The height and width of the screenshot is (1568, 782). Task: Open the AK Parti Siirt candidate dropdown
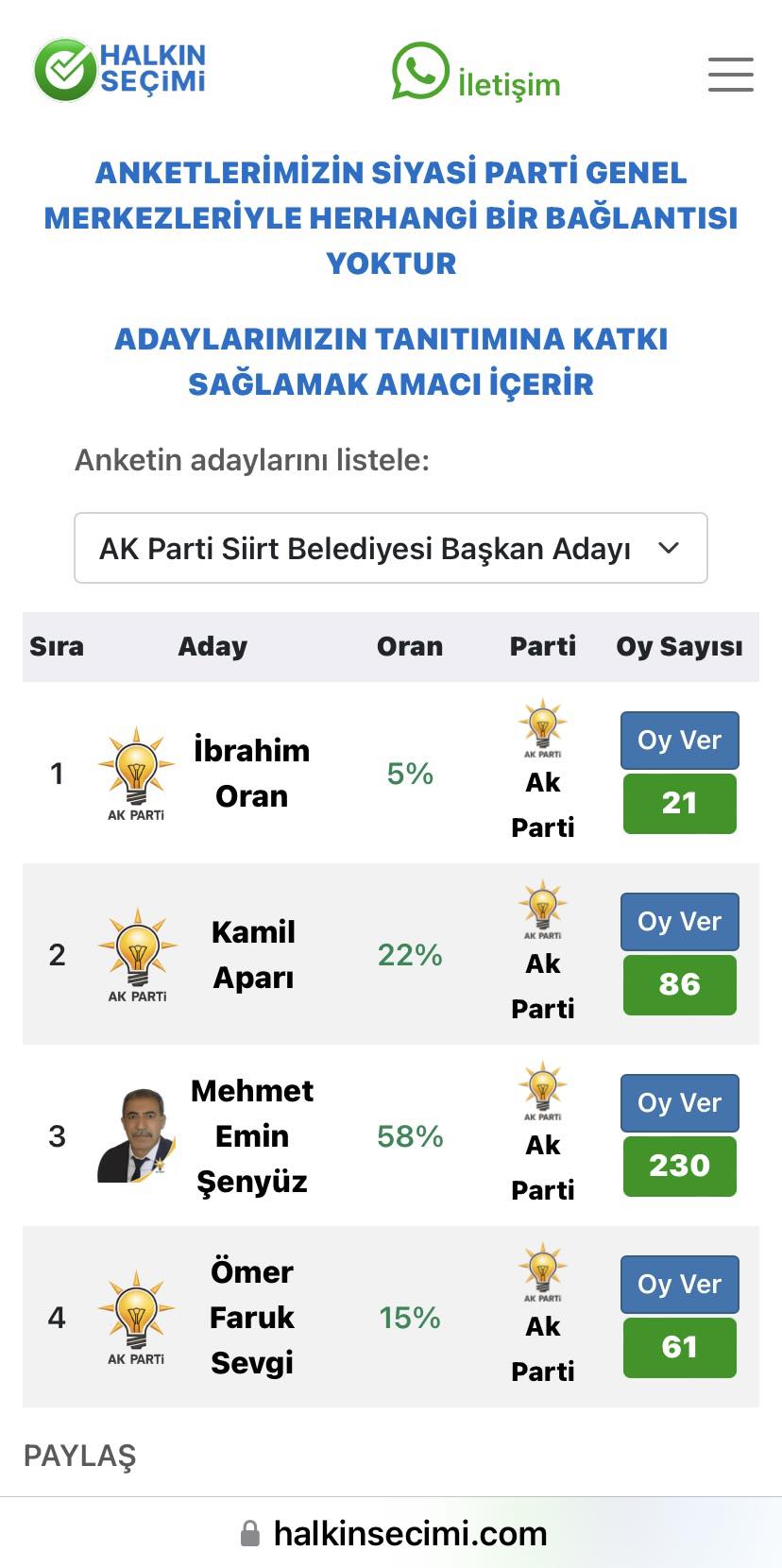(x=390, y=548)
